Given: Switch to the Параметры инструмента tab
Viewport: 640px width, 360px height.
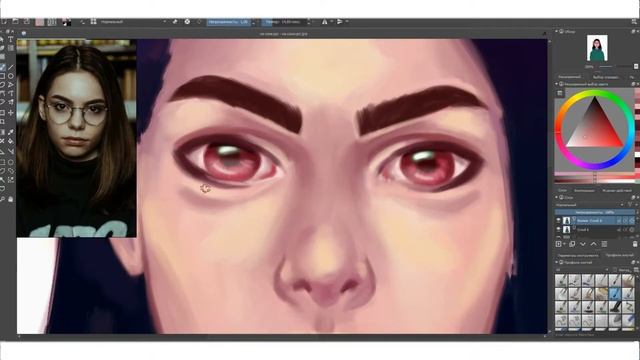Looking at the screenshot, I should 579,256.
